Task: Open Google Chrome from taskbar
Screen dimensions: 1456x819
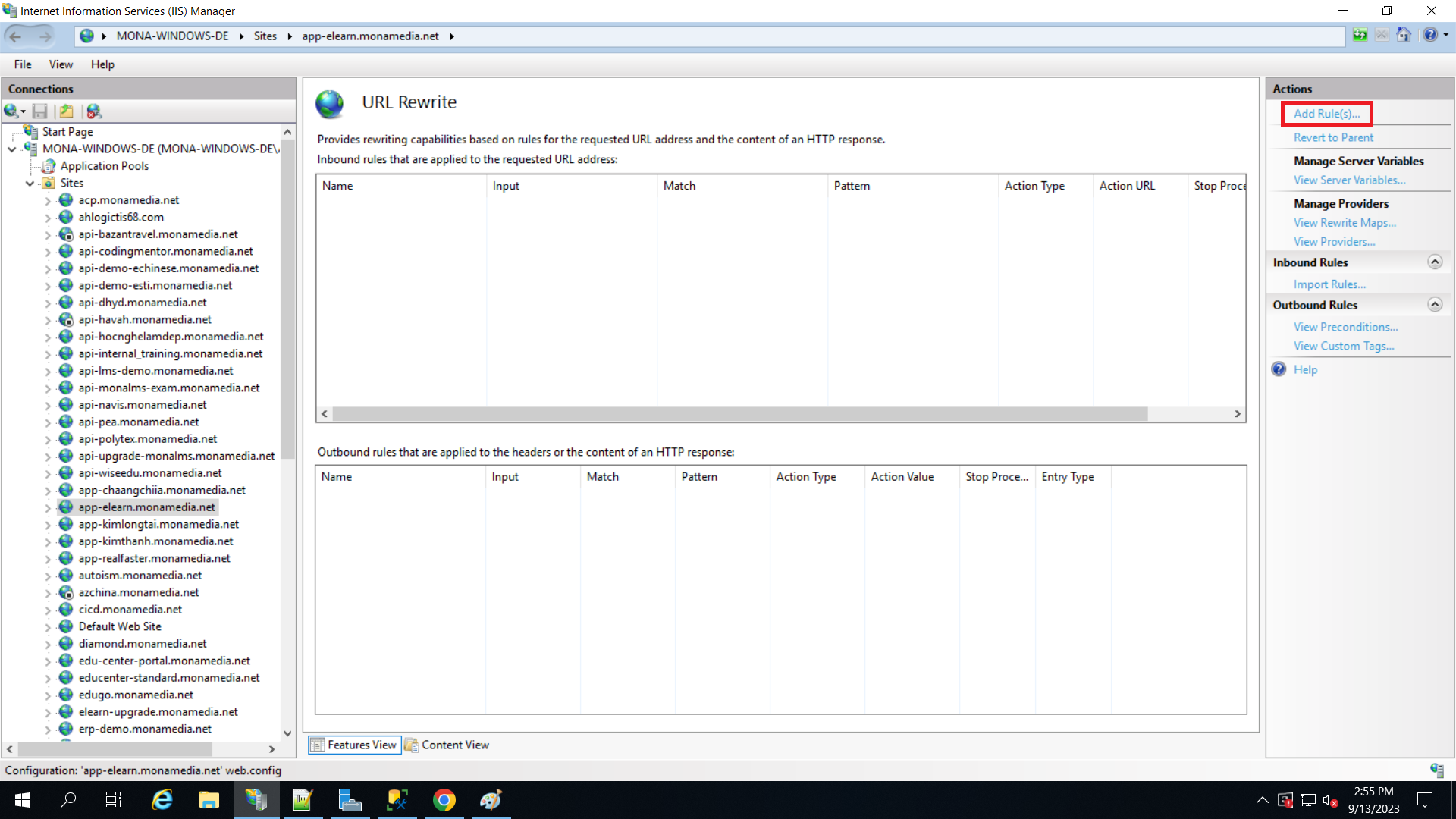Action: (x=444, y=800)
